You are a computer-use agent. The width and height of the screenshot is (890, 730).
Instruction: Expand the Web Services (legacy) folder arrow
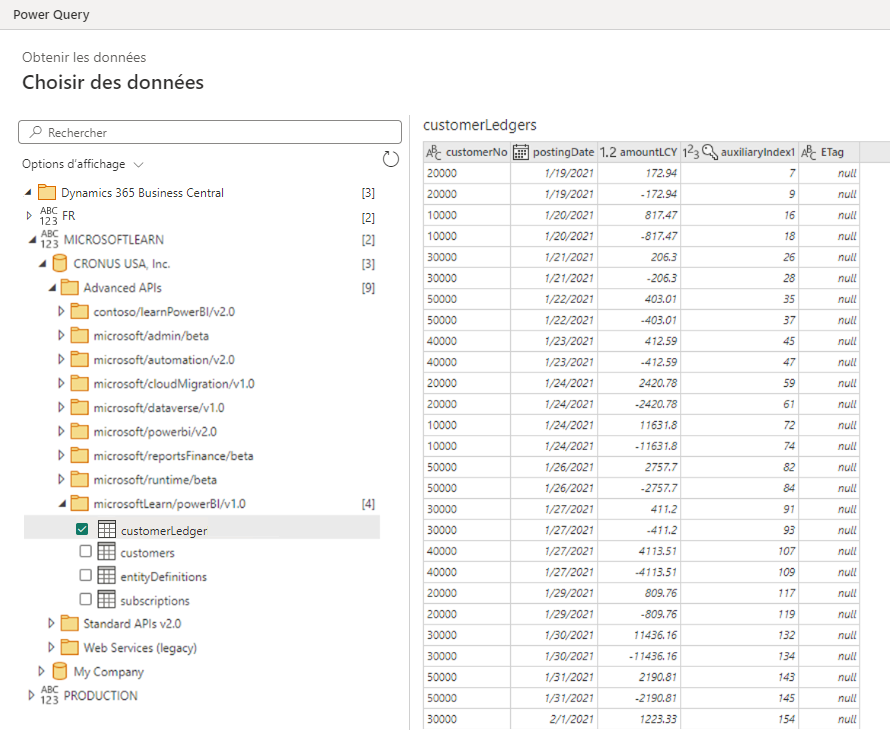click(x=51, y=647)
